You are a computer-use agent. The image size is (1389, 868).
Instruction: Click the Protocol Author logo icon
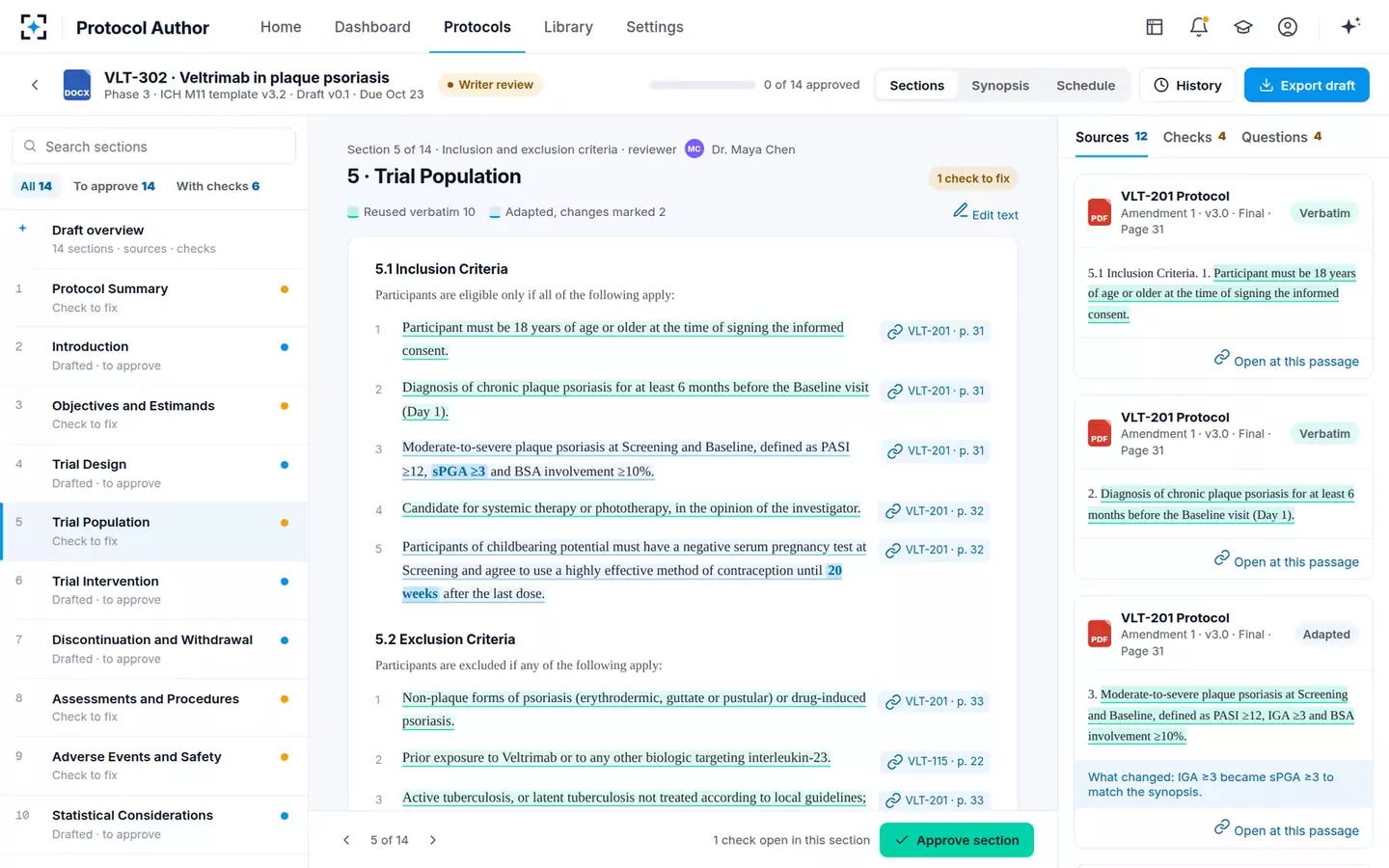pos(34,27)
